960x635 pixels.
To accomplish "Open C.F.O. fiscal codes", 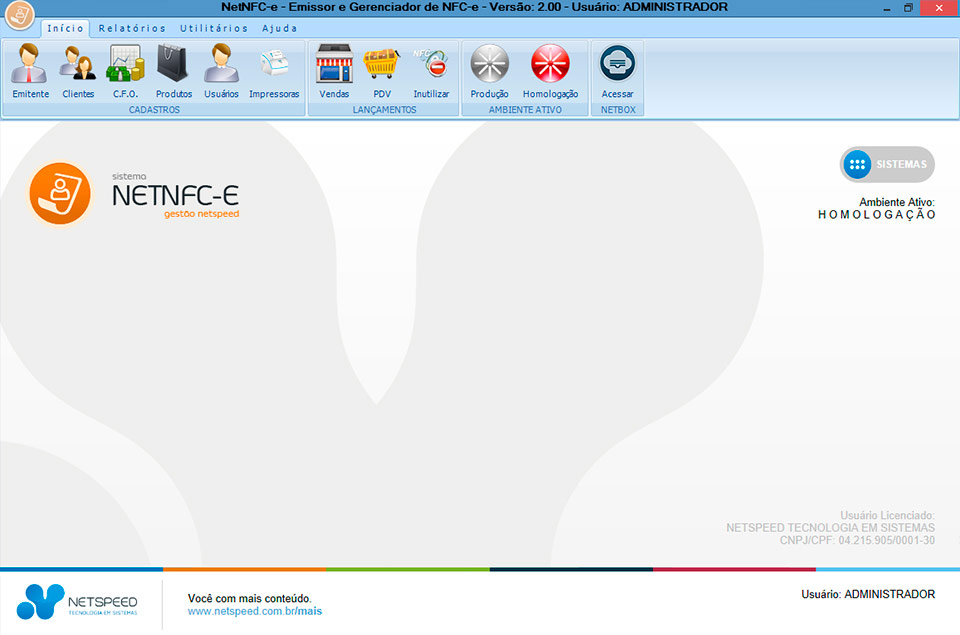I will click(x=126, y=71).
